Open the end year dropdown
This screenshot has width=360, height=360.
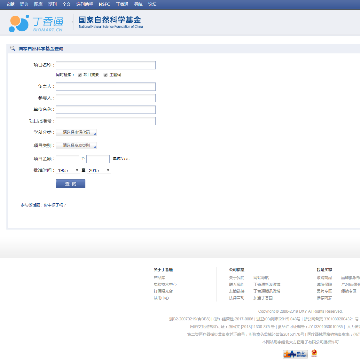(99, 170)
